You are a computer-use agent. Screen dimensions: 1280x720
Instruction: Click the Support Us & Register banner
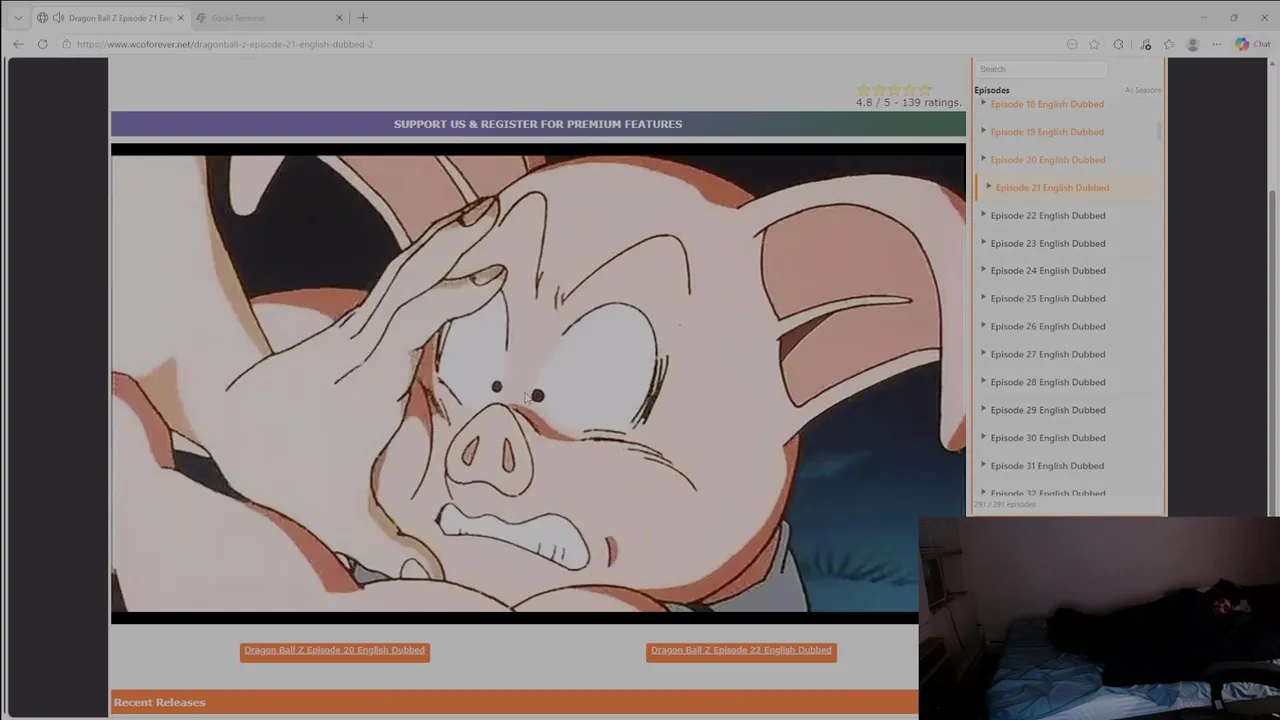coord(538,124)
